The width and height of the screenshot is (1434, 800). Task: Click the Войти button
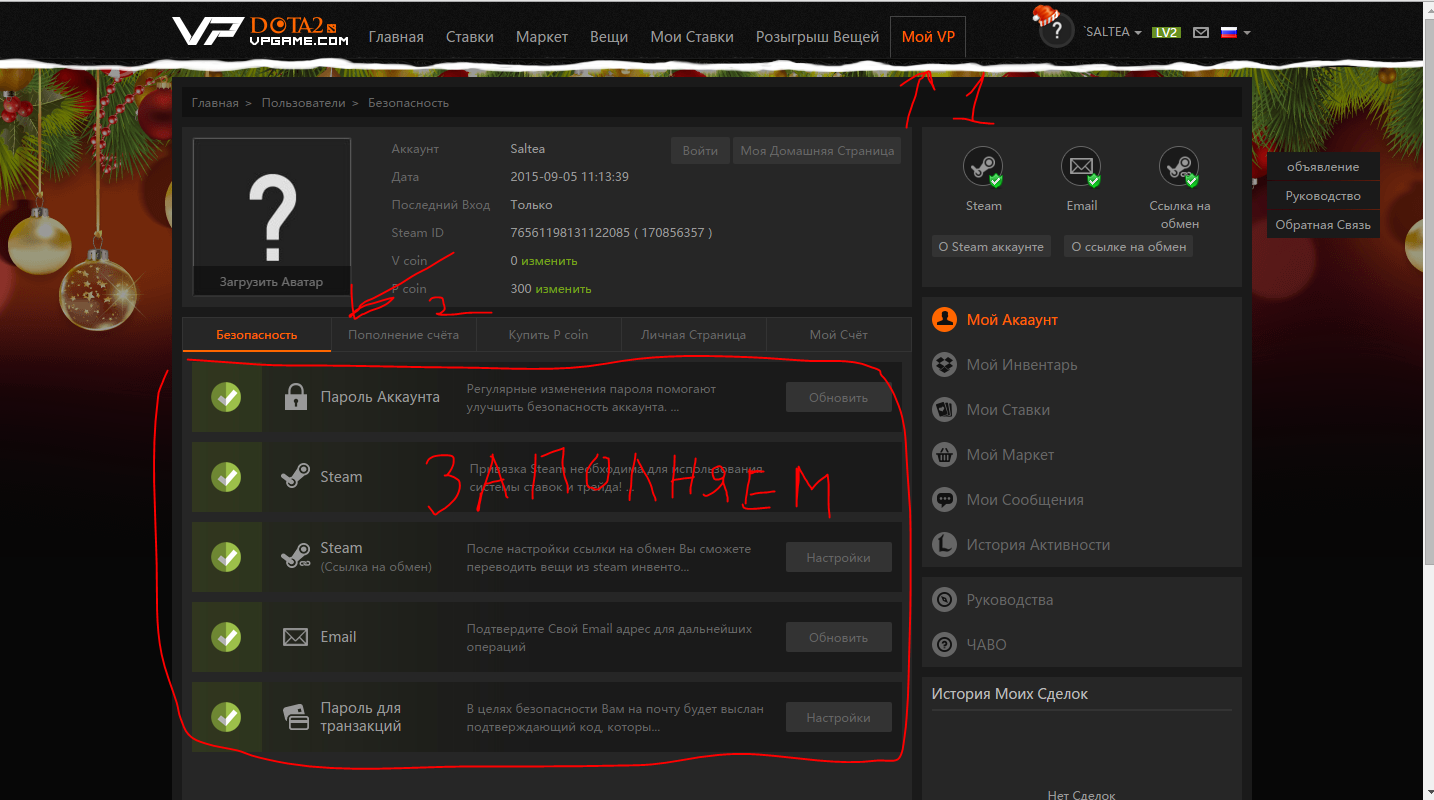tap(700, 151)
